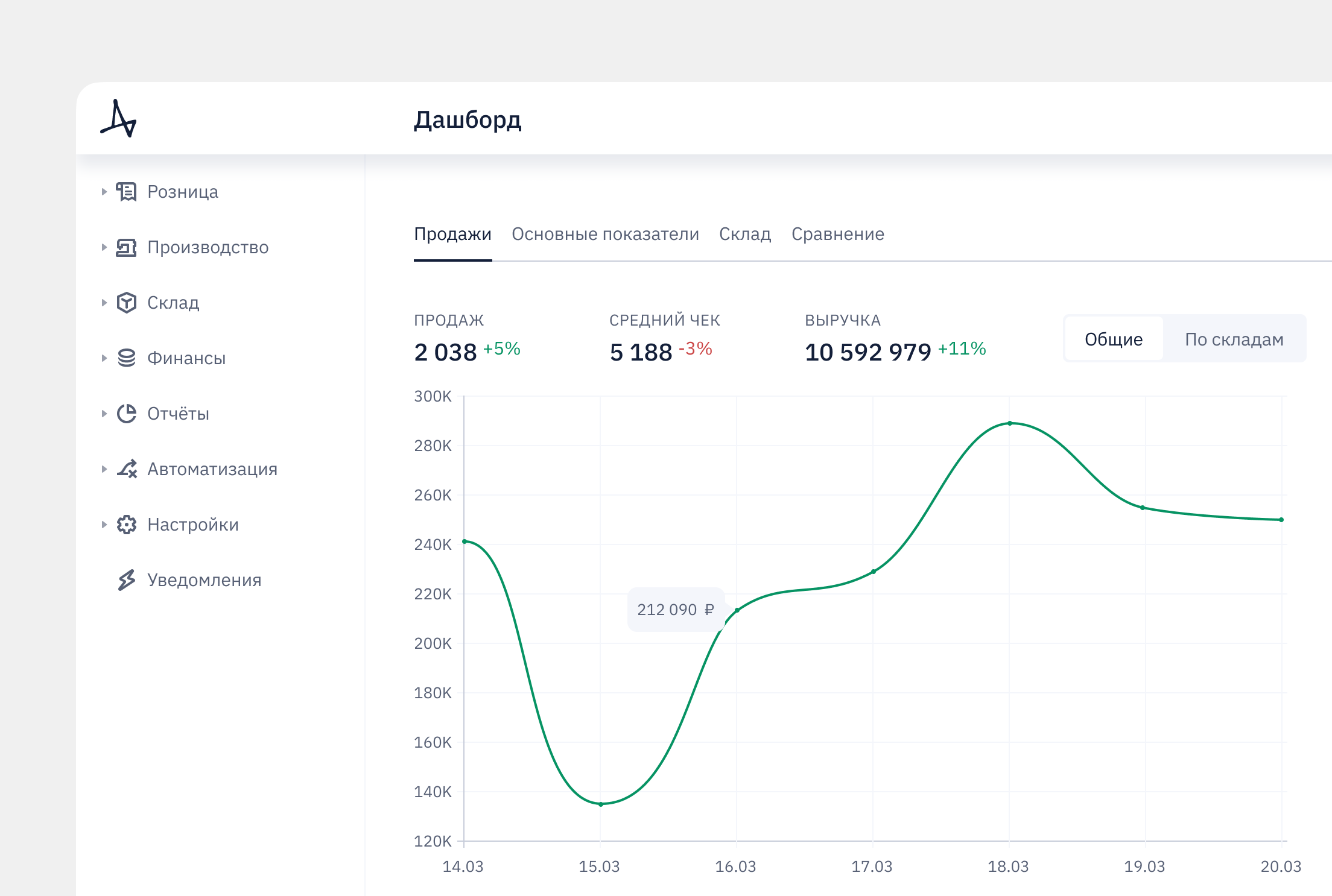Click the sewing machine icon for Производство

pyautogui.click(x=126, y=247)
